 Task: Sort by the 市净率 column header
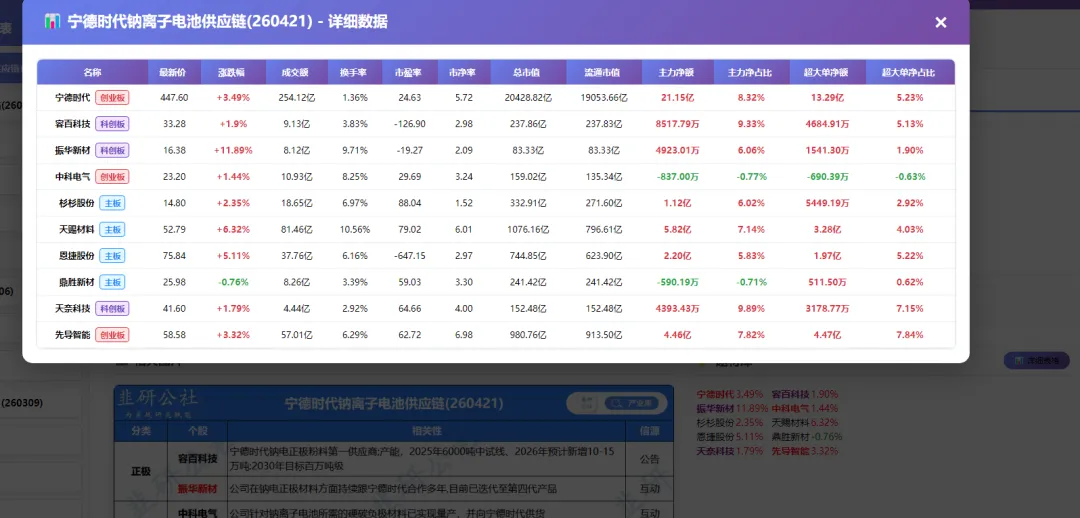464,72
